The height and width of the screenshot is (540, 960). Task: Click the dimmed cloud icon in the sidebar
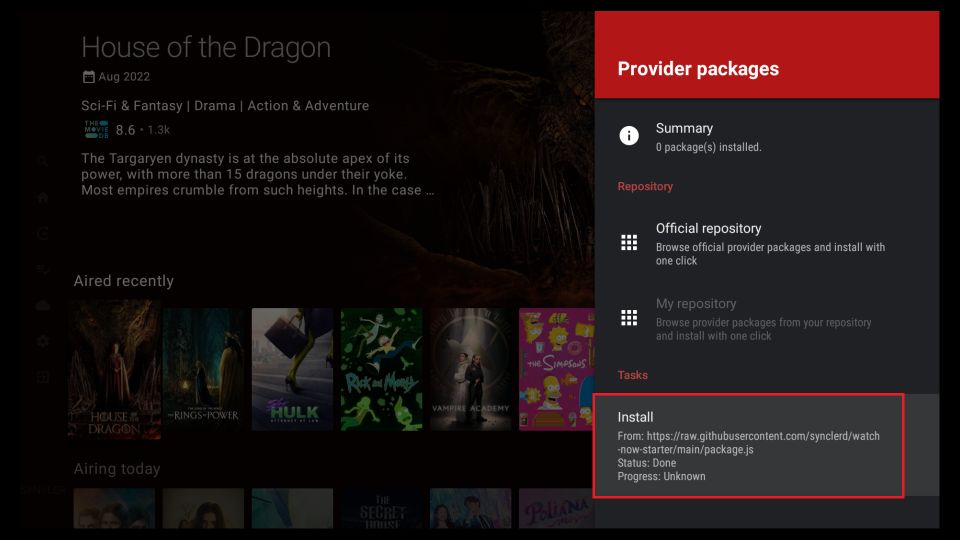(x=42, y=306)
